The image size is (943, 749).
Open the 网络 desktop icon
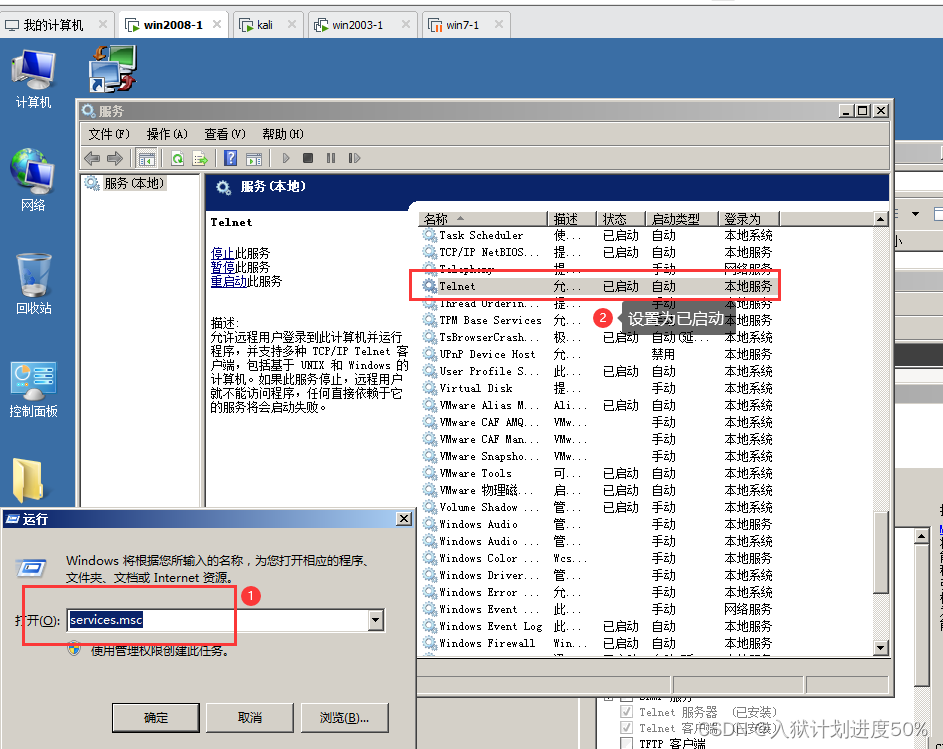[x=33, y=180]
